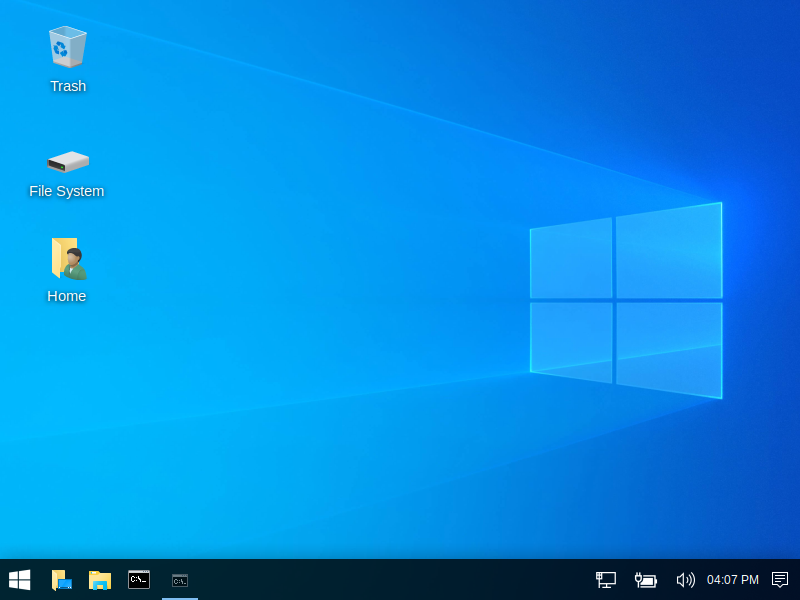Viewport: 800px width, 600px height.
Task: Click the Show Desktop taskbar icon
Action: pos(61,580)
